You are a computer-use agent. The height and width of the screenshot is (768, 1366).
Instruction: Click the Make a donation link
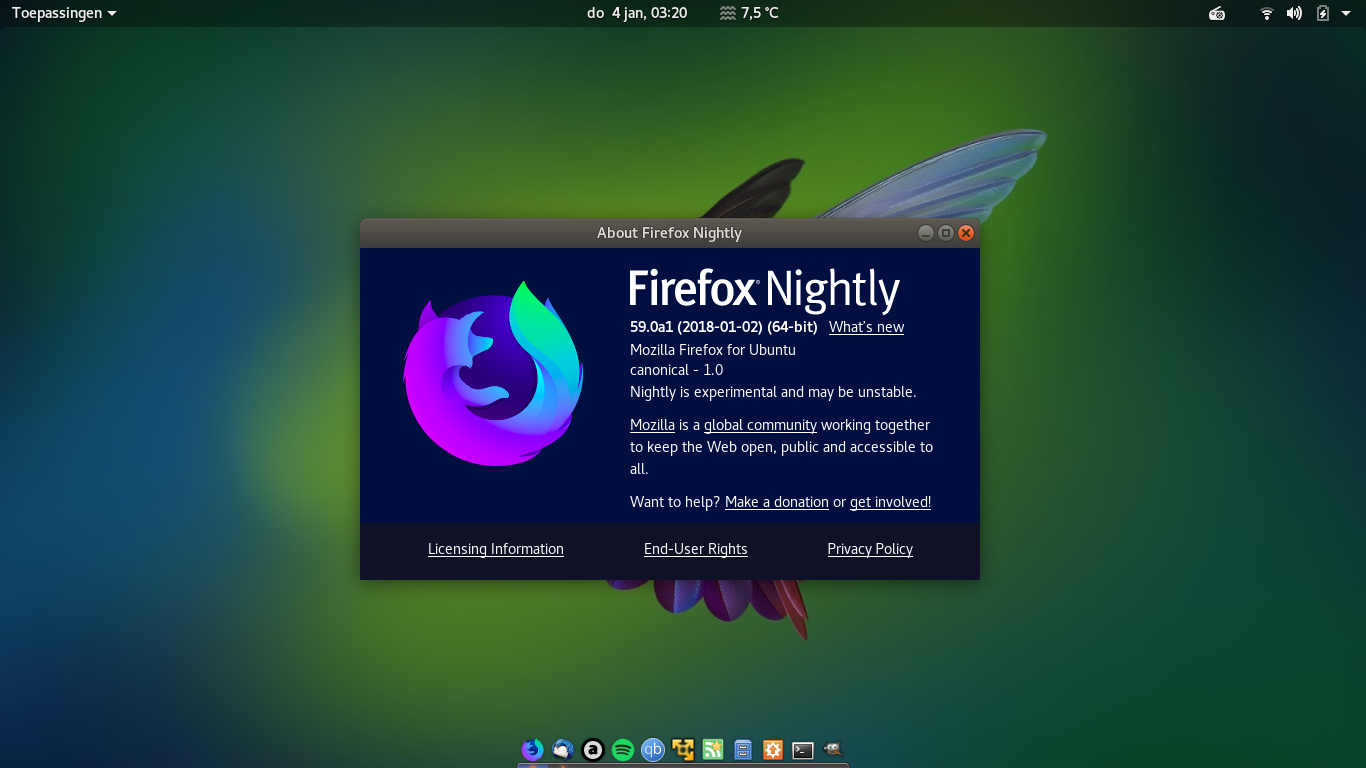pos(777,502)
